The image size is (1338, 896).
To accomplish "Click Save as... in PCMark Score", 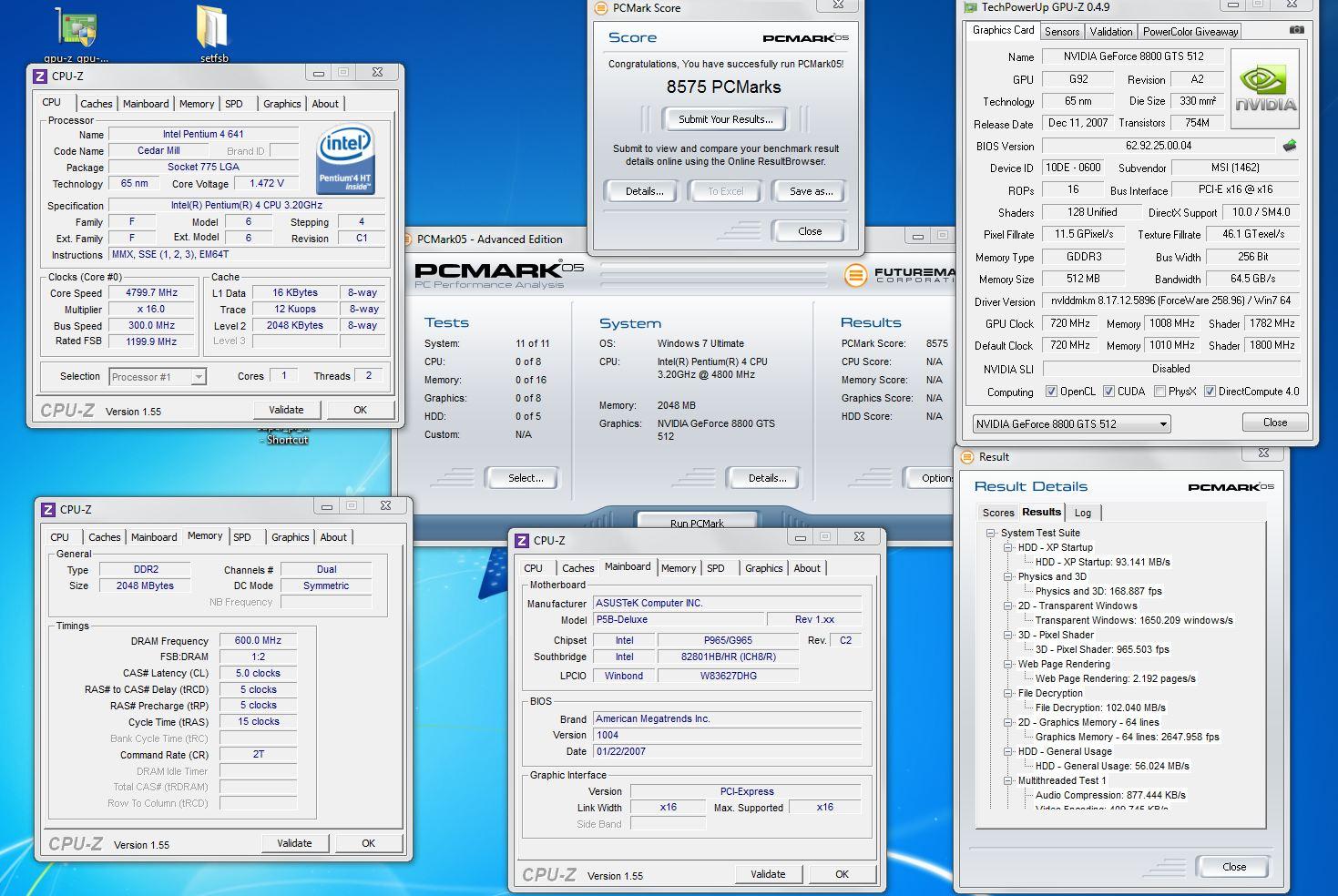I will 811,191.
